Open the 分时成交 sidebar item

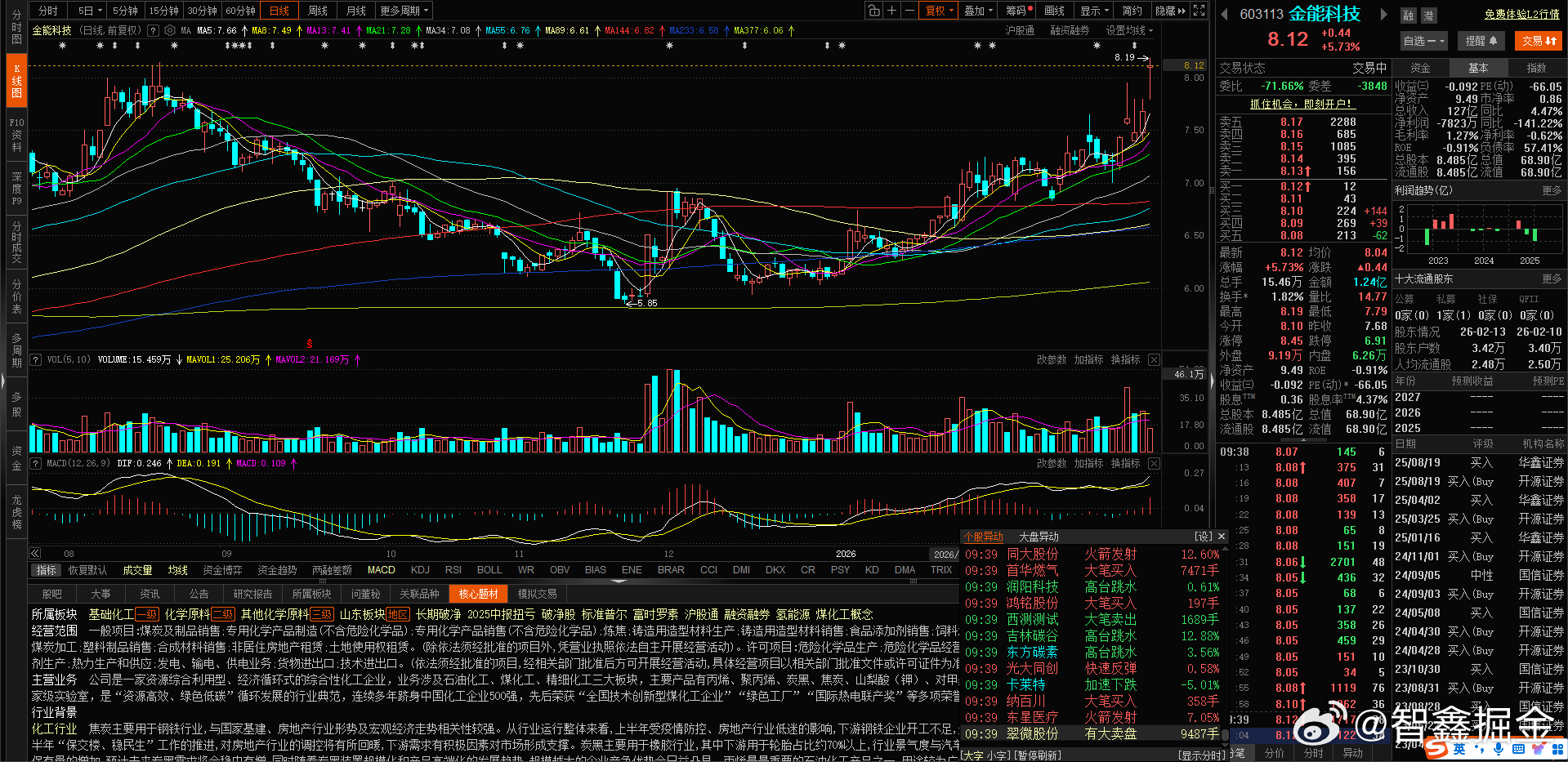[16, 243]
